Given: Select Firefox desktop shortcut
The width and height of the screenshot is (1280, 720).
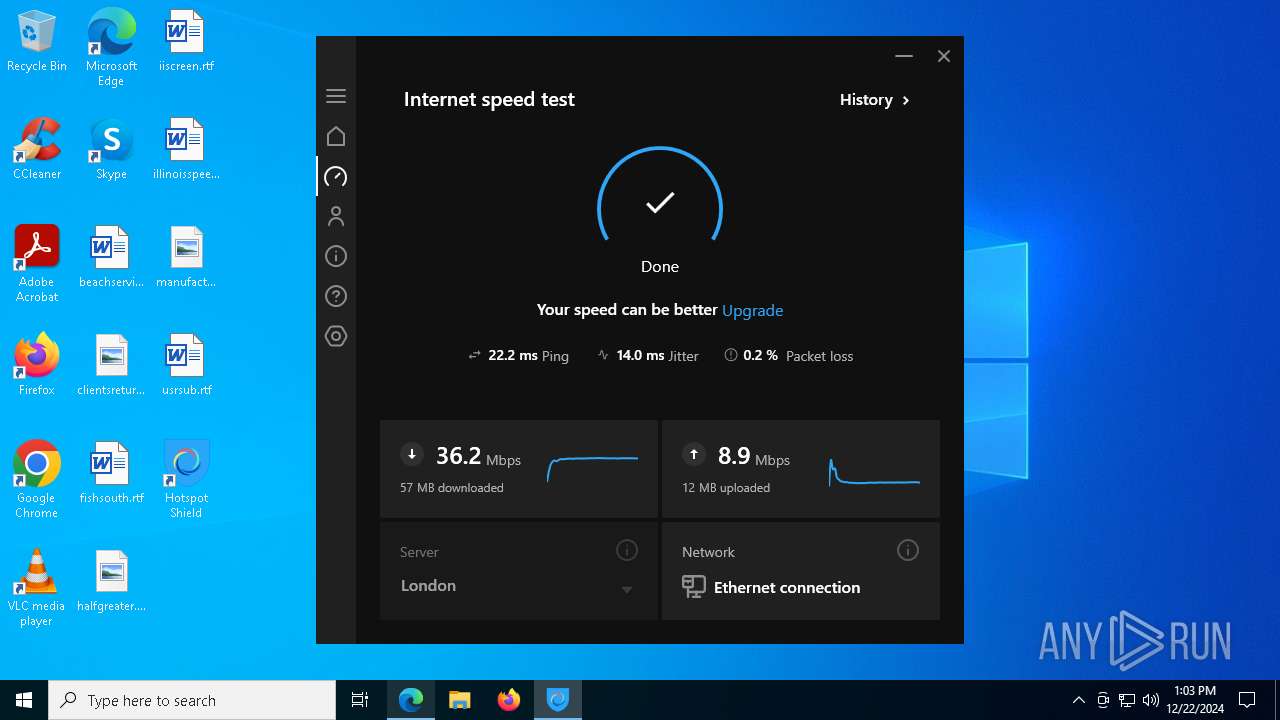Looking at the screenshot, I should click(37, 365).
